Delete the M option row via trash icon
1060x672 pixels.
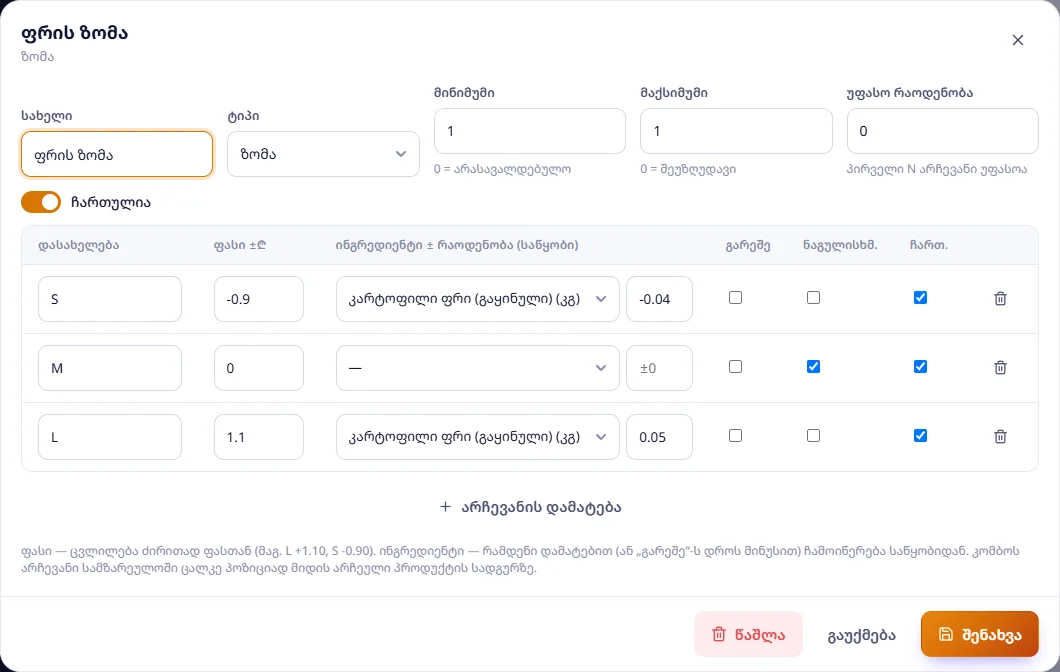click(1001, 367)
